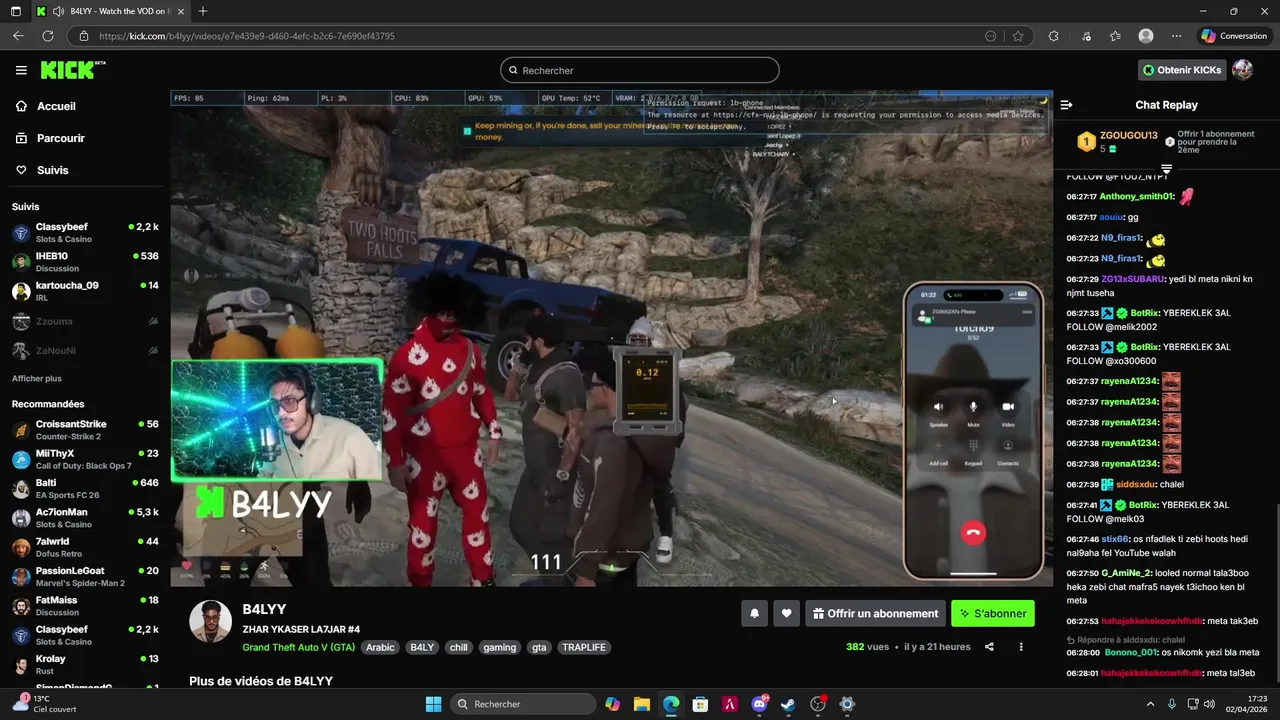
Task: Share the video via share icon
Action: 989,647
